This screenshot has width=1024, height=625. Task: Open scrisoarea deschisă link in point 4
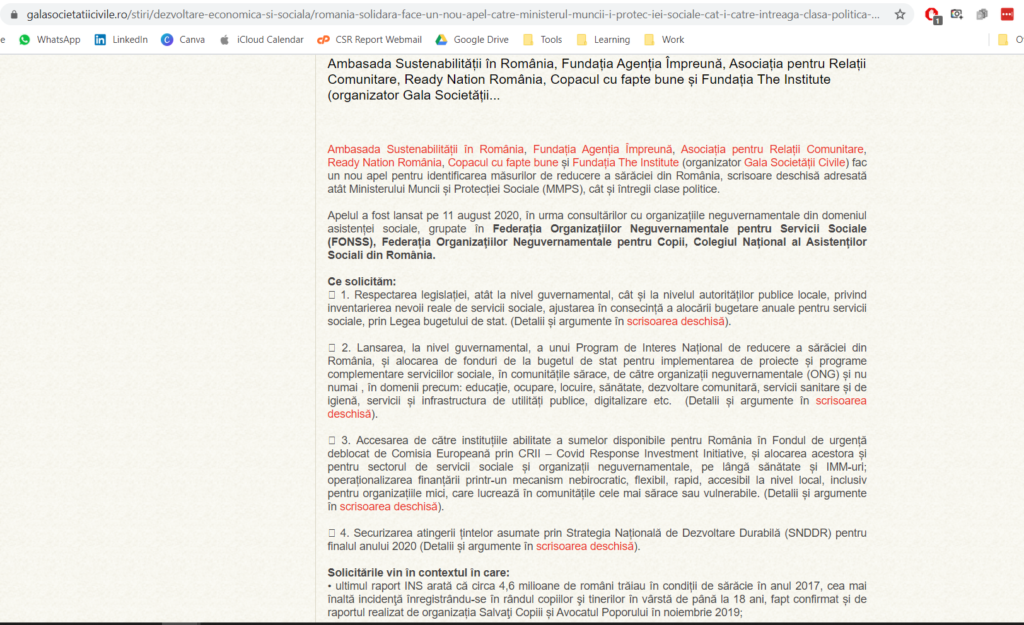(x=585, y=547)
